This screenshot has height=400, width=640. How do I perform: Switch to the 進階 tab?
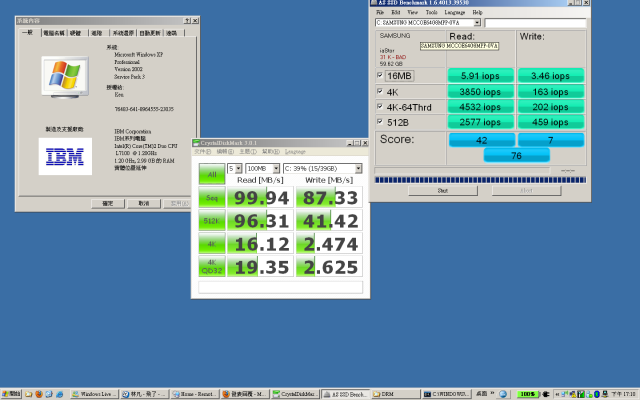point(97,33)
